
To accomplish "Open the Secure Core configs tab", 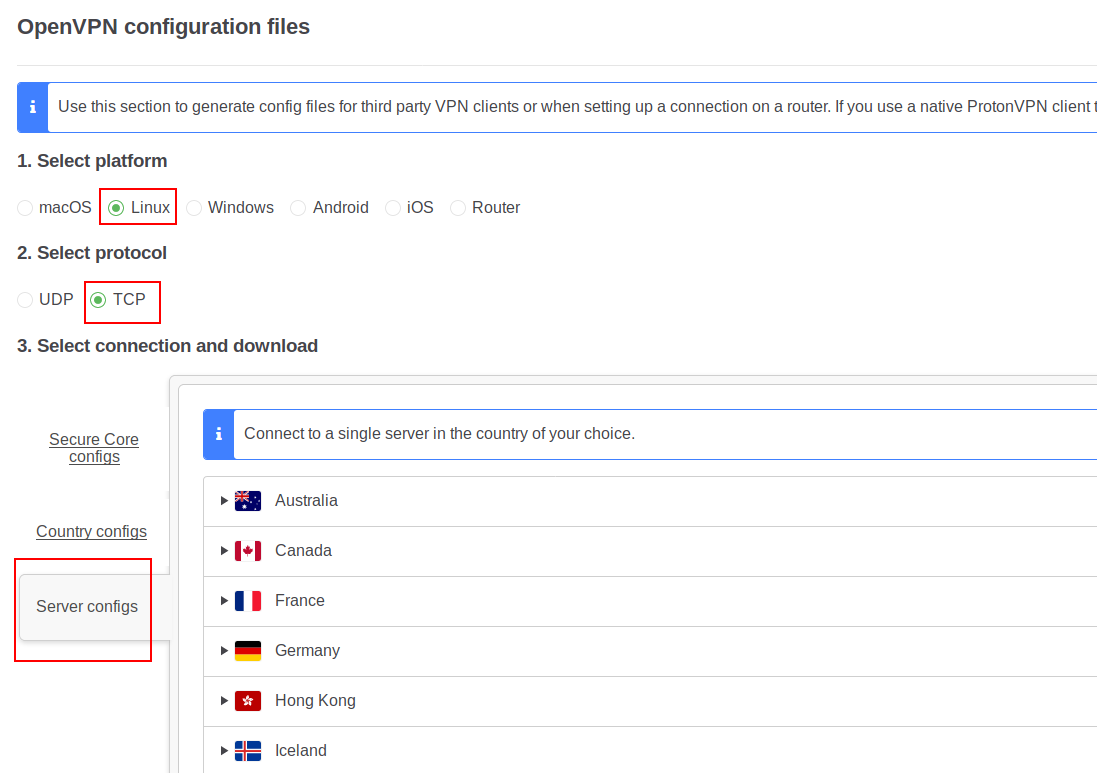I will (x=94, y=448).
